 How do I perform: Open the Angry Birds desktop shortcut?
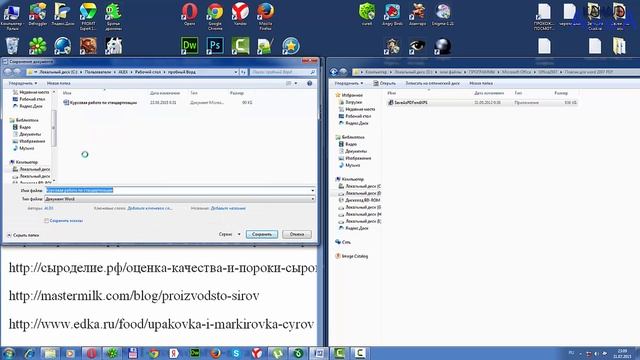coord(392,14)
